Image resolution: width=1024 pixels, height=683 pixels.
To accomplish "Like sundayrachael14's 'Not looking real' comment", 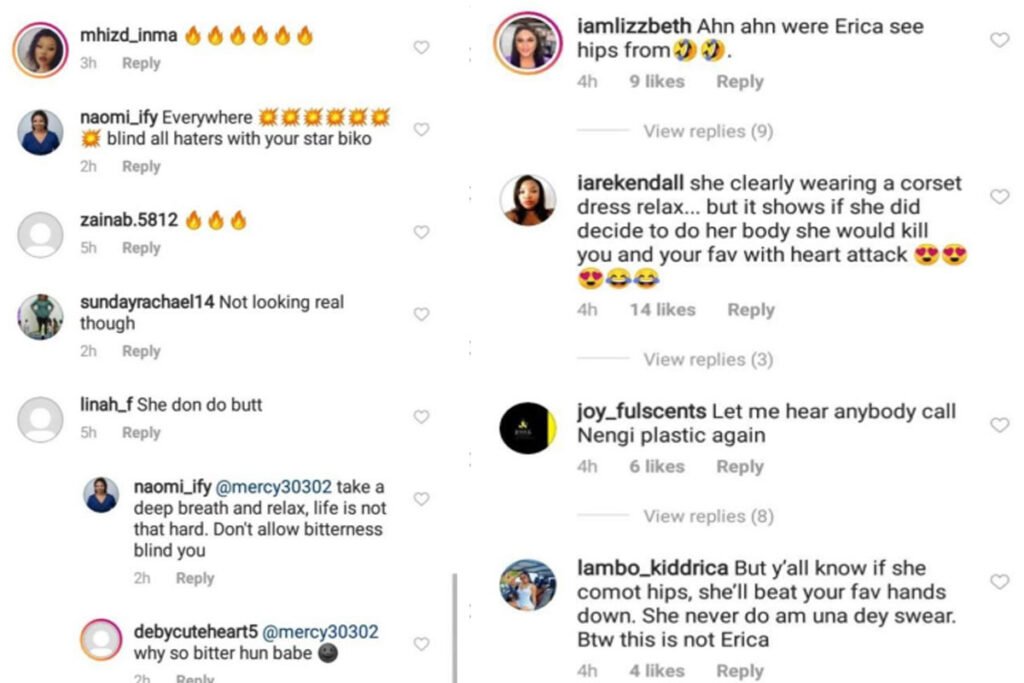I will pos(421,314).
